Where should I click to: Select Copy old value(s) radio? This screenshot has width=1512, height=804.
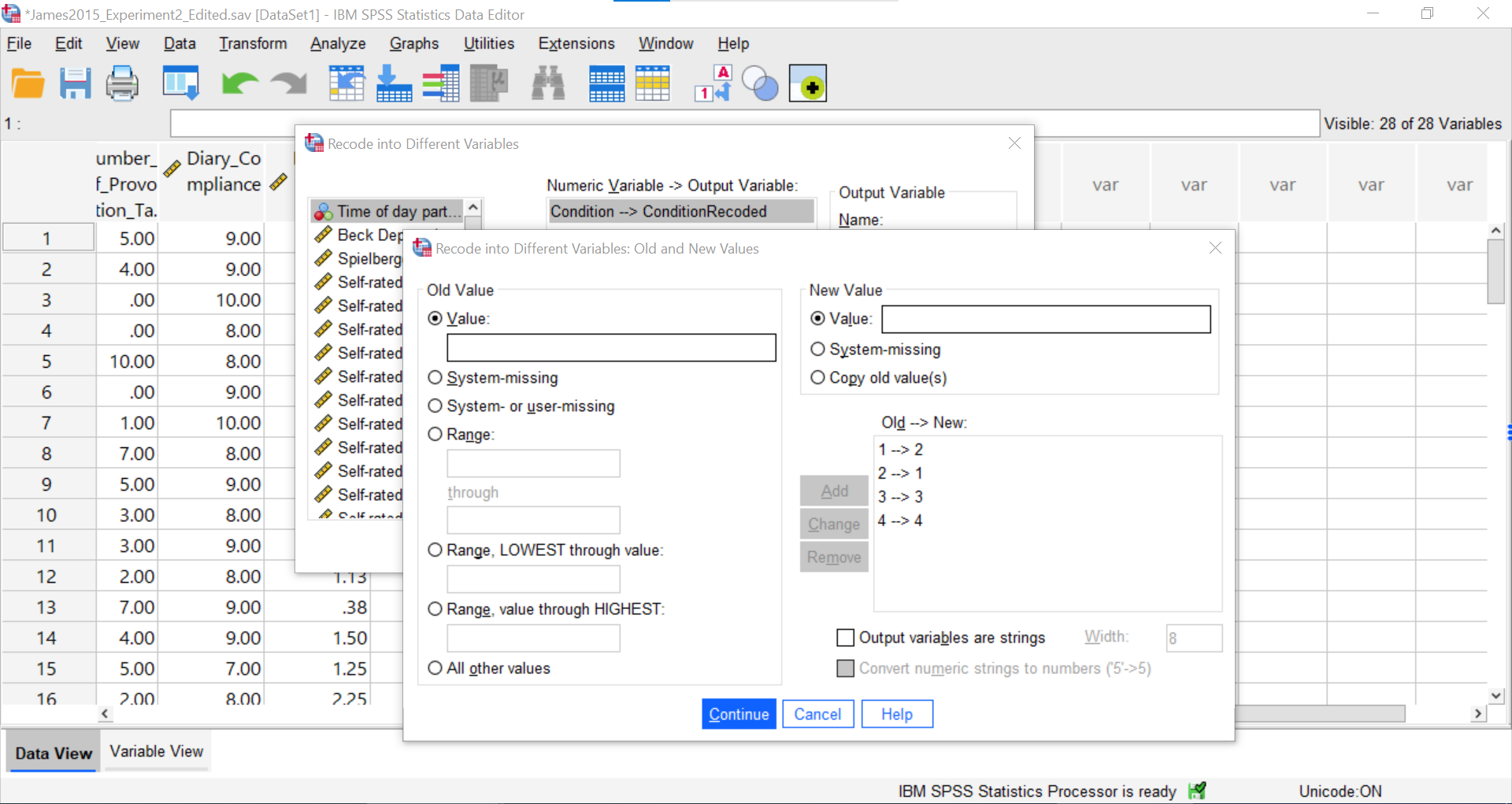pos(817,378)
